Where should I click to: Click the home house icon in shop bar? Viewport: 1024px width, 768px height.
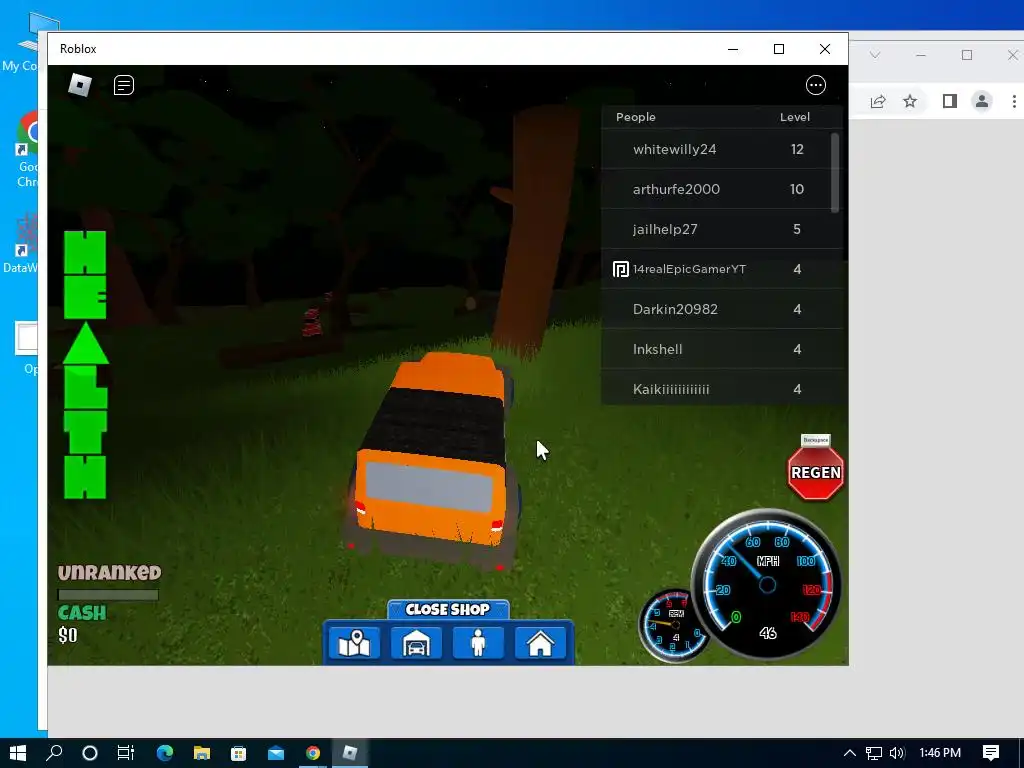point(540,644)
